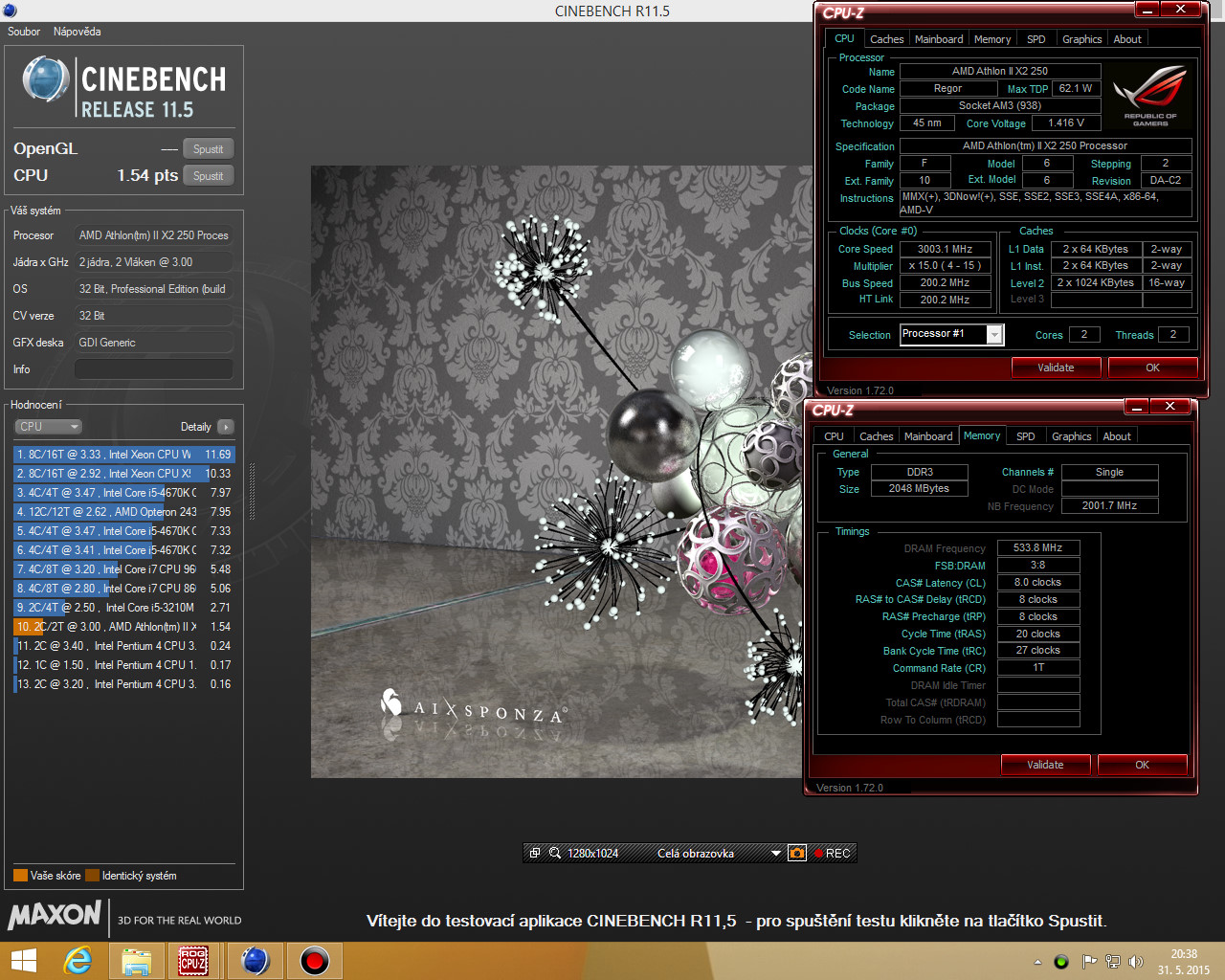The width and height of the screenshot is (1225, 980).
Task: Select ranking row 1 Intel Xeon 11.69
Action: (x=123, y=455)
